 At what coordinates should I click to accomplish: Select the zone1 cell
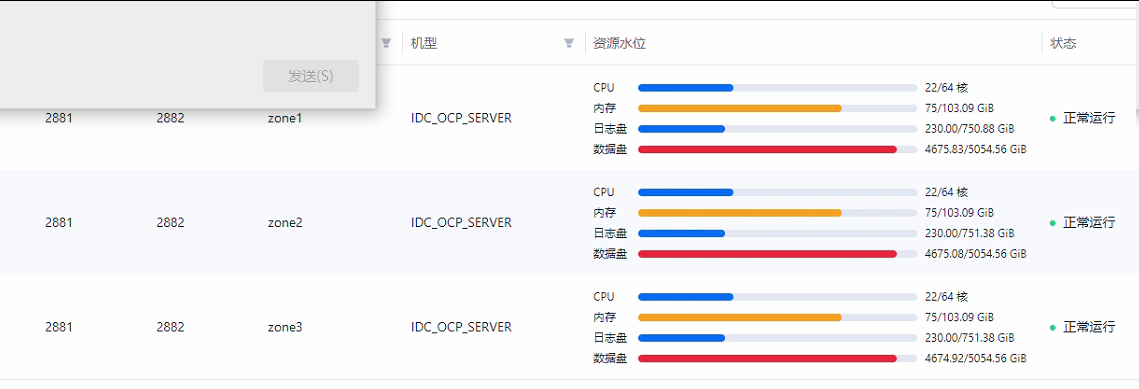click(x=285, y=118)
